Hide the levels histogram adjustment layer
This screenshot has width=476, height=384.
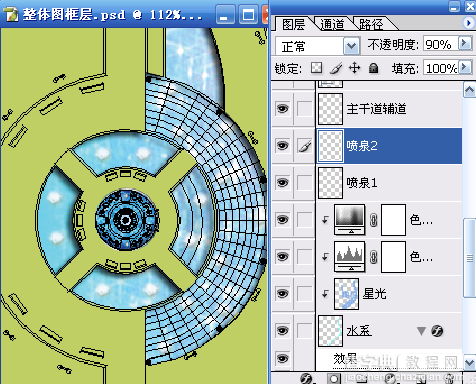(282, 257)
